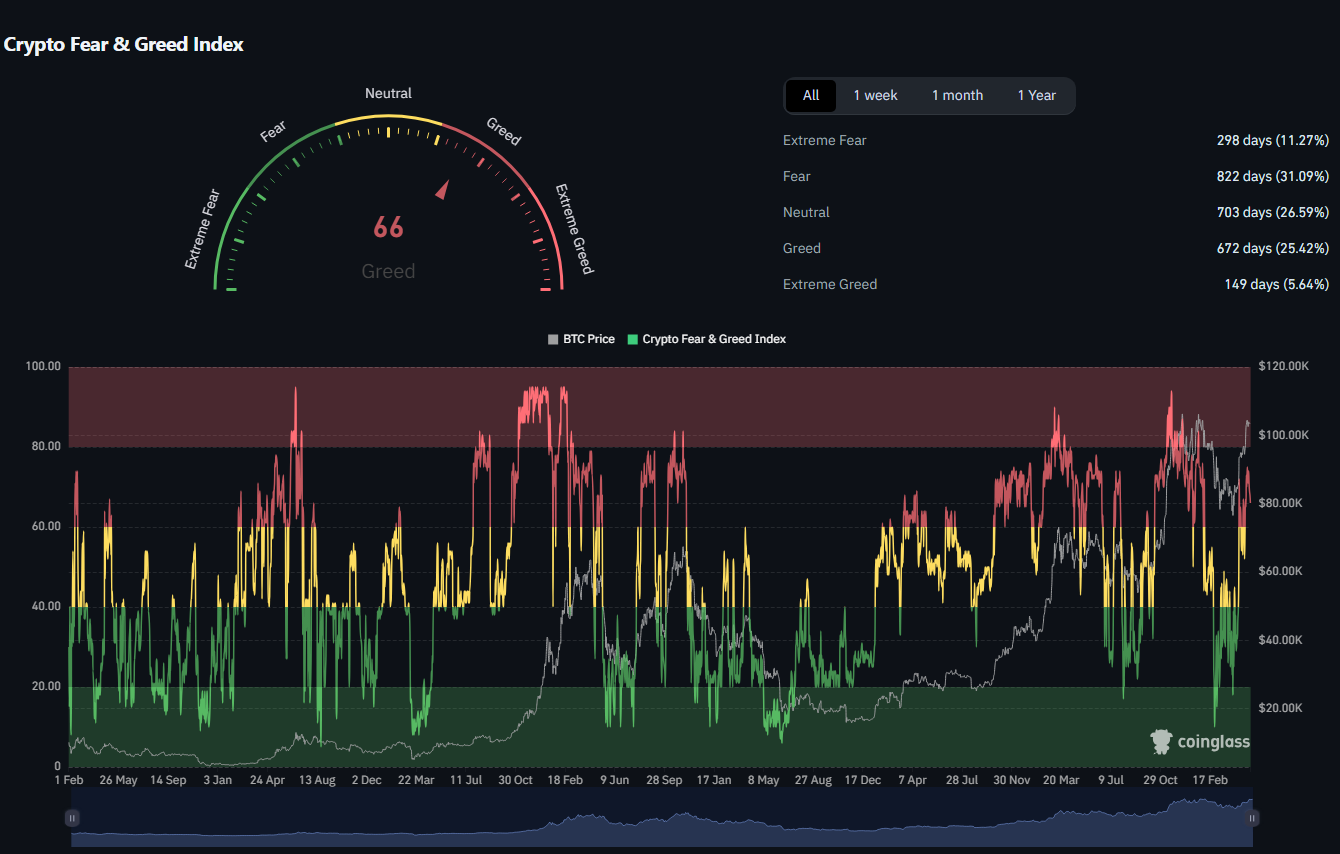The image size is (1340, 854).
Task: Switch to the 1 week tab
Action: click(x=875, y=96)
